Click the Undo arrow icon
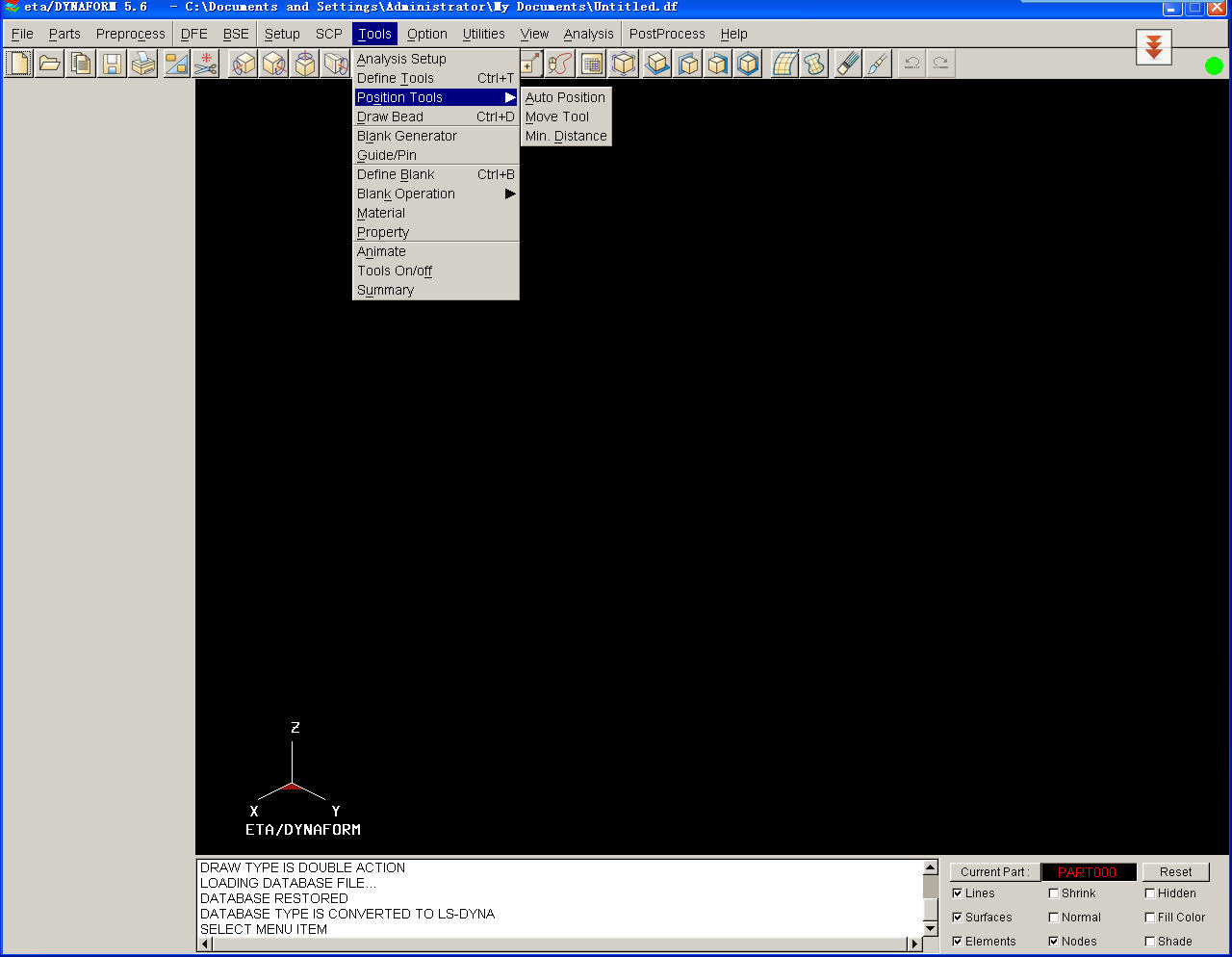Viewport: 1232px width, 957px height. [911, 65]
